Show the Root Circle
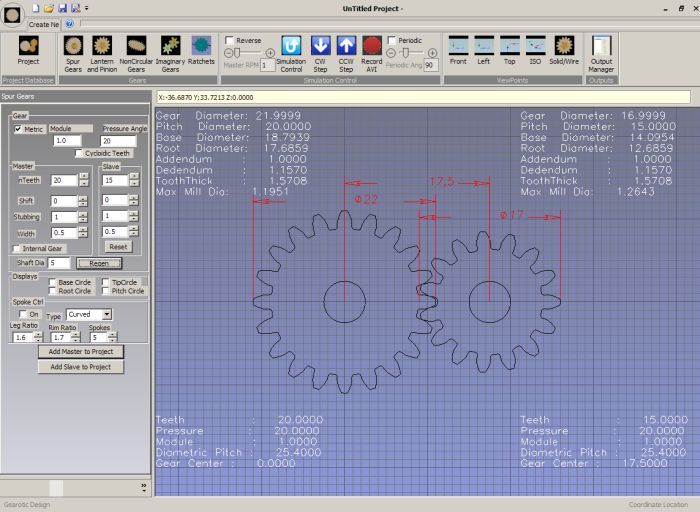Viewport: 700px width, 512px height. pos(52,291)
